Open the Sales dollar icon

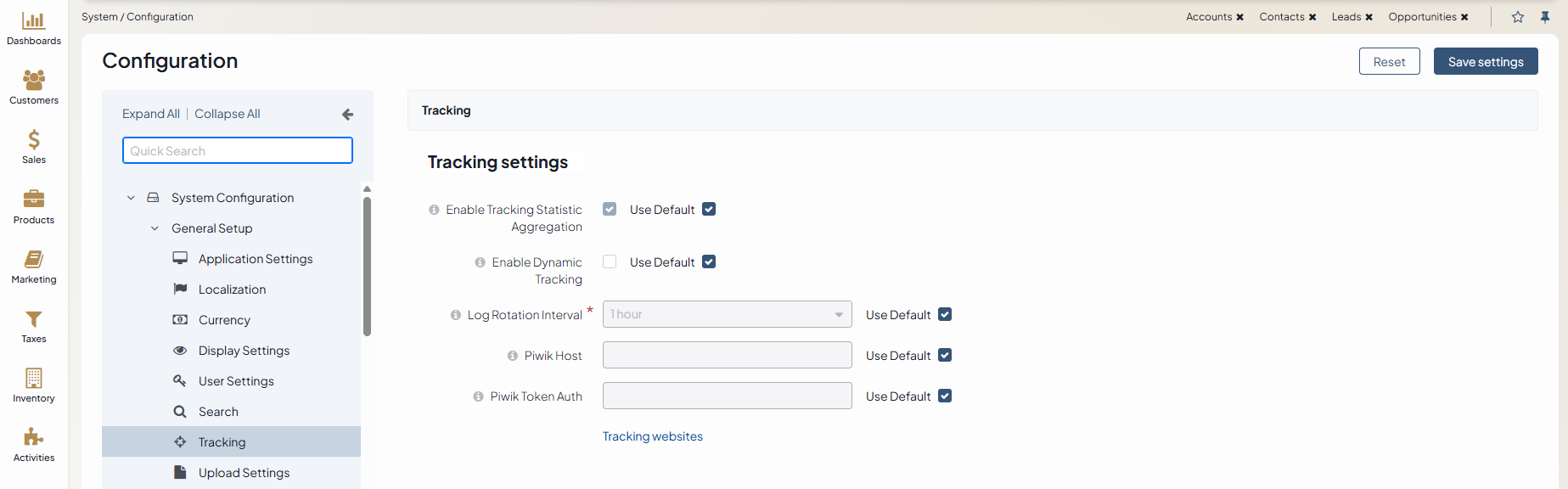click(x=34, y=140)
